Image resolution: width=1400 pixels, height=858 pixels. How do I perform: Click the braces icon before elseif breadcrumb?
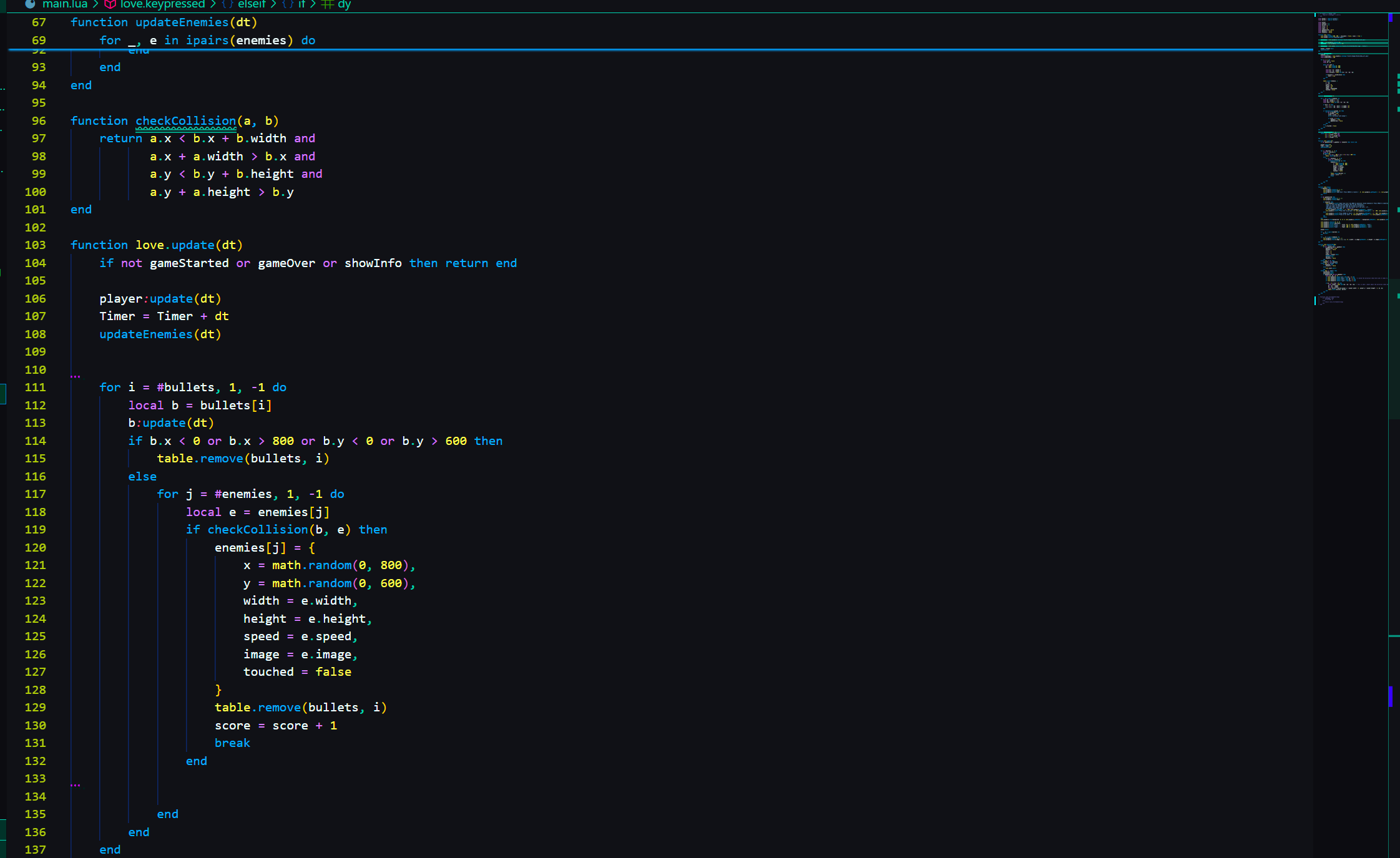tap(227, 4)
